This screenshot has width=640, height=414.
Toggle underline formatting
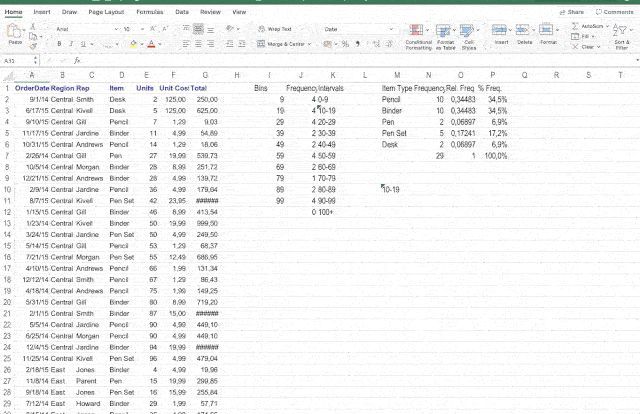click(82, 44)
